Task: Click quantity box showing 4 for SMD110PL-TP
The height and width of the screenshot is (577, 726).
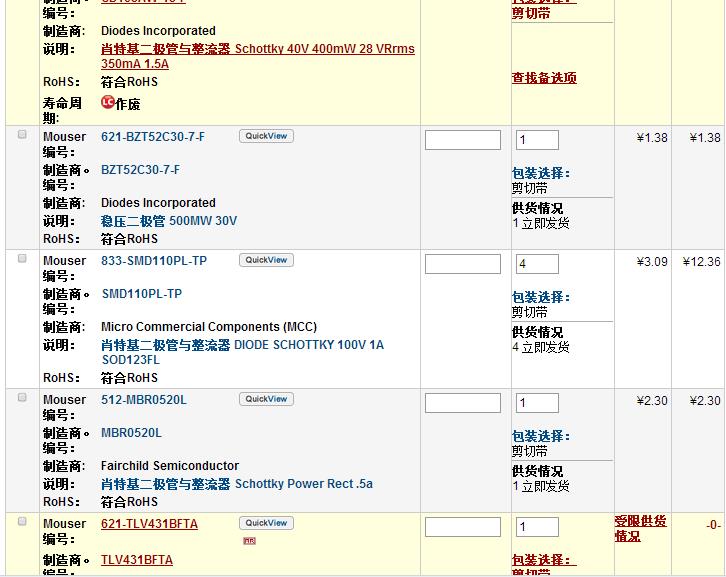Action: 538,264
